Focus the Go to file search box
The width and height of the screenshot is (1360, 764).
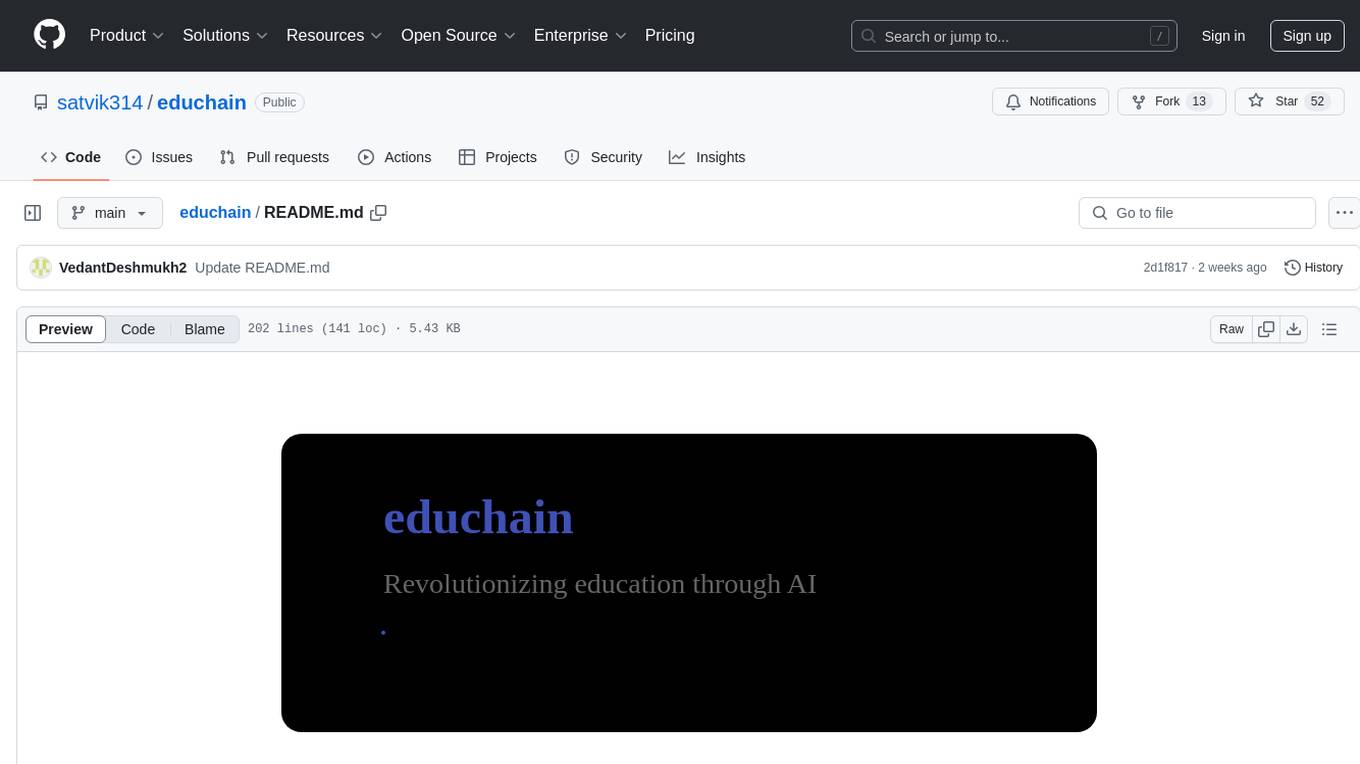[x=1197, y=213]
